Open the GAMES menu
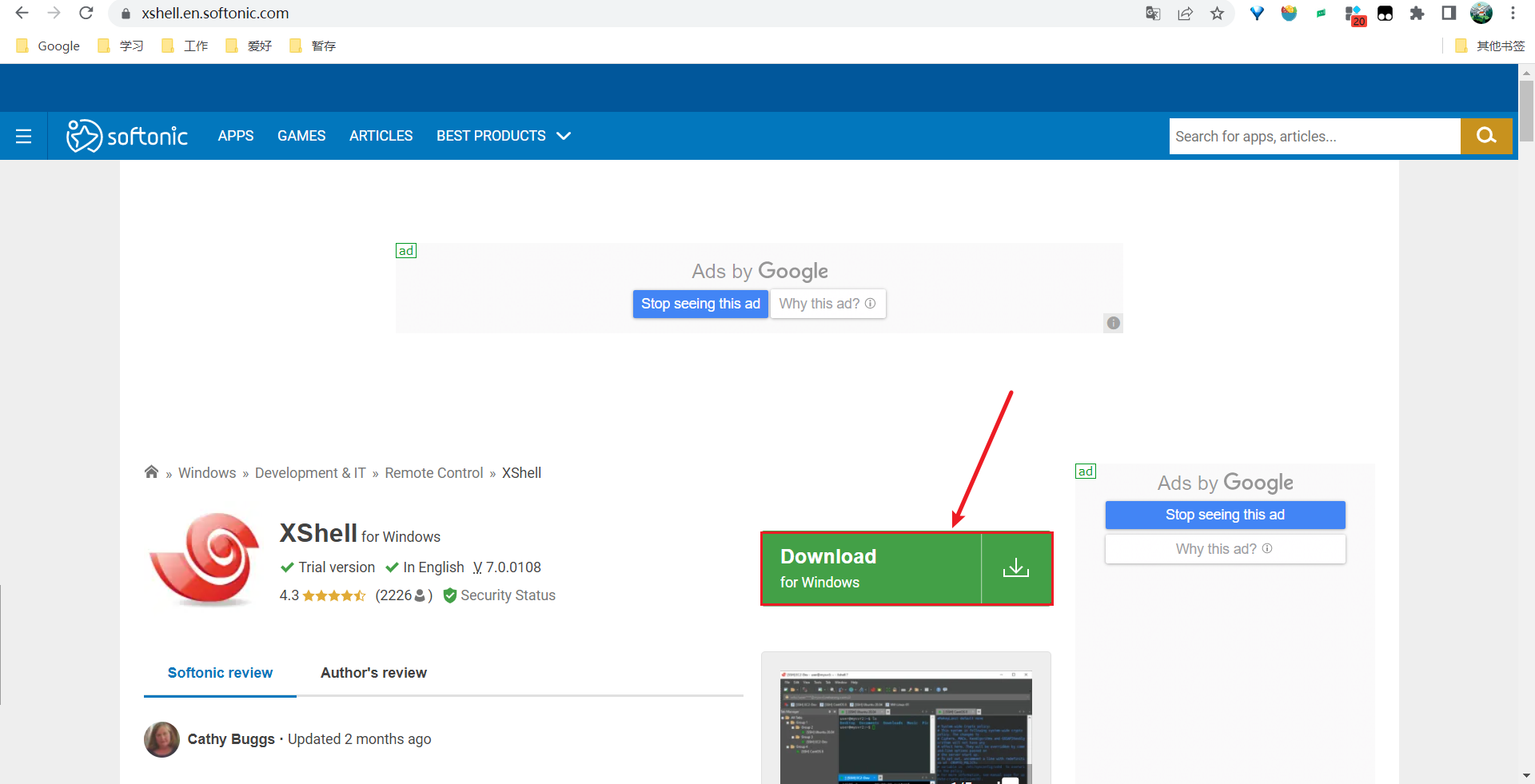The width and height of the screenshot is (1535, 784). 301,136
